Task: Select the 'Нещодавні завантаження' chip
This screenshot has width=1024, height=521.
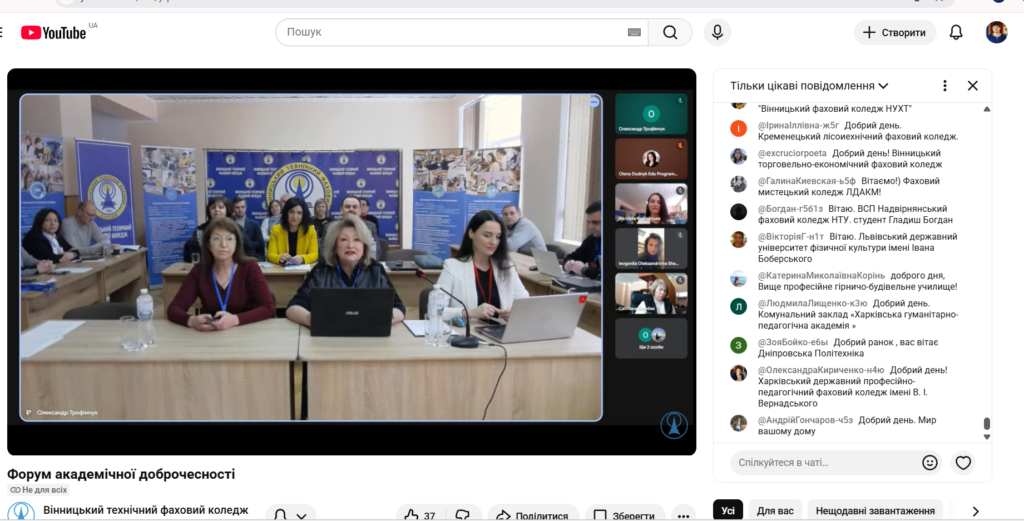Action: [x=874, y=510]
